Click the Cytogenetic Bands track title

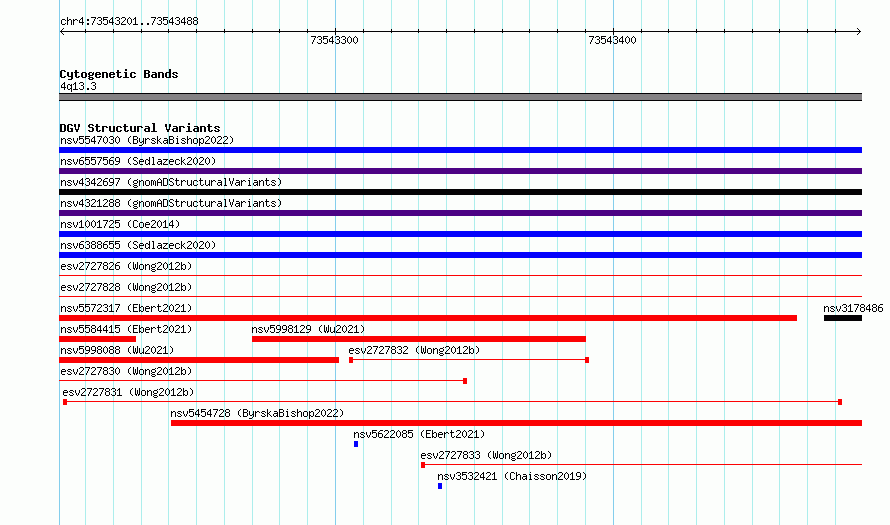[x=119, y=74]
